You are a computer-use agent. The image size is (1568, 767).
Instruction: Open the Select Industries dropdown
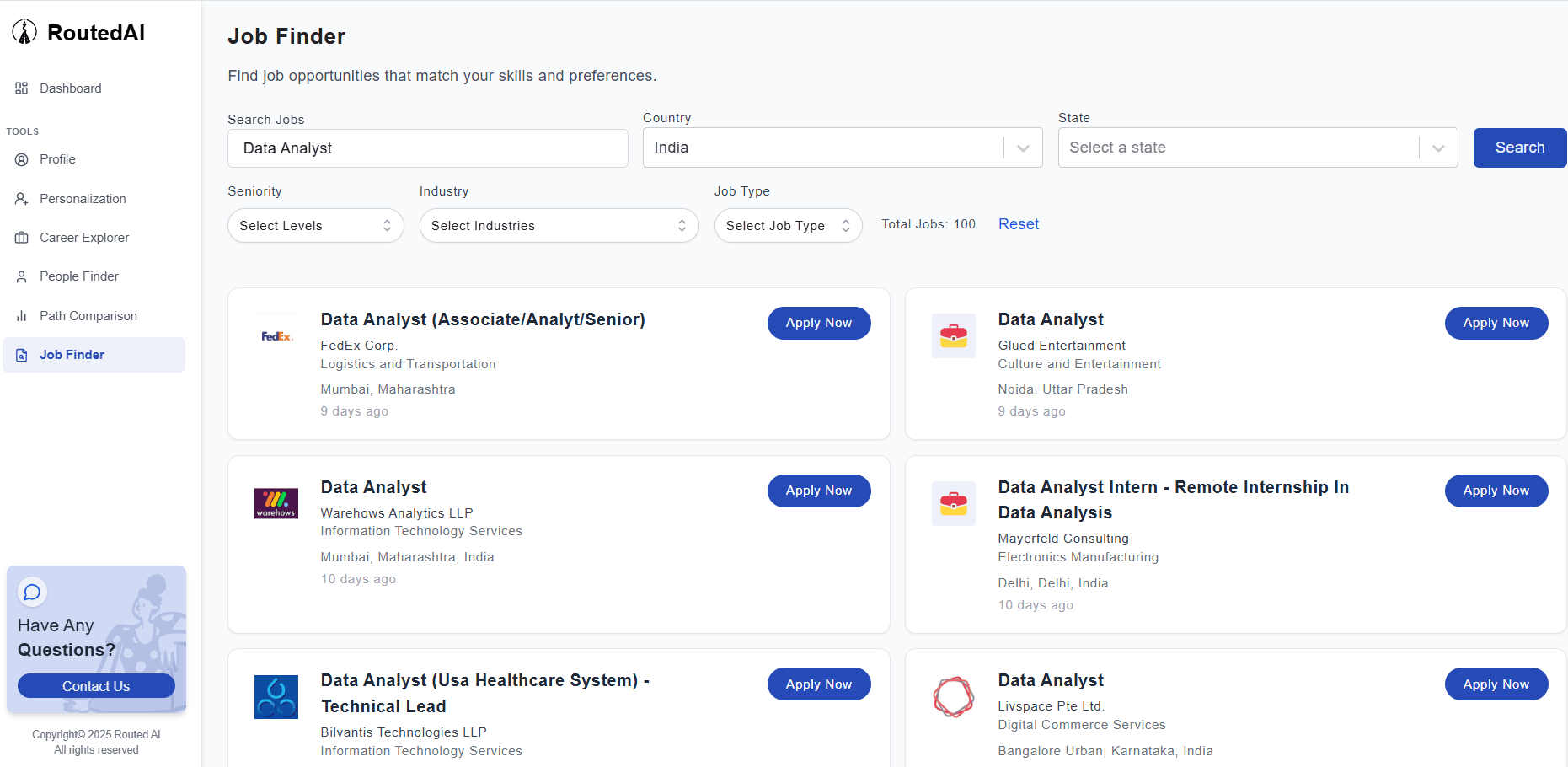click(559, 226)
